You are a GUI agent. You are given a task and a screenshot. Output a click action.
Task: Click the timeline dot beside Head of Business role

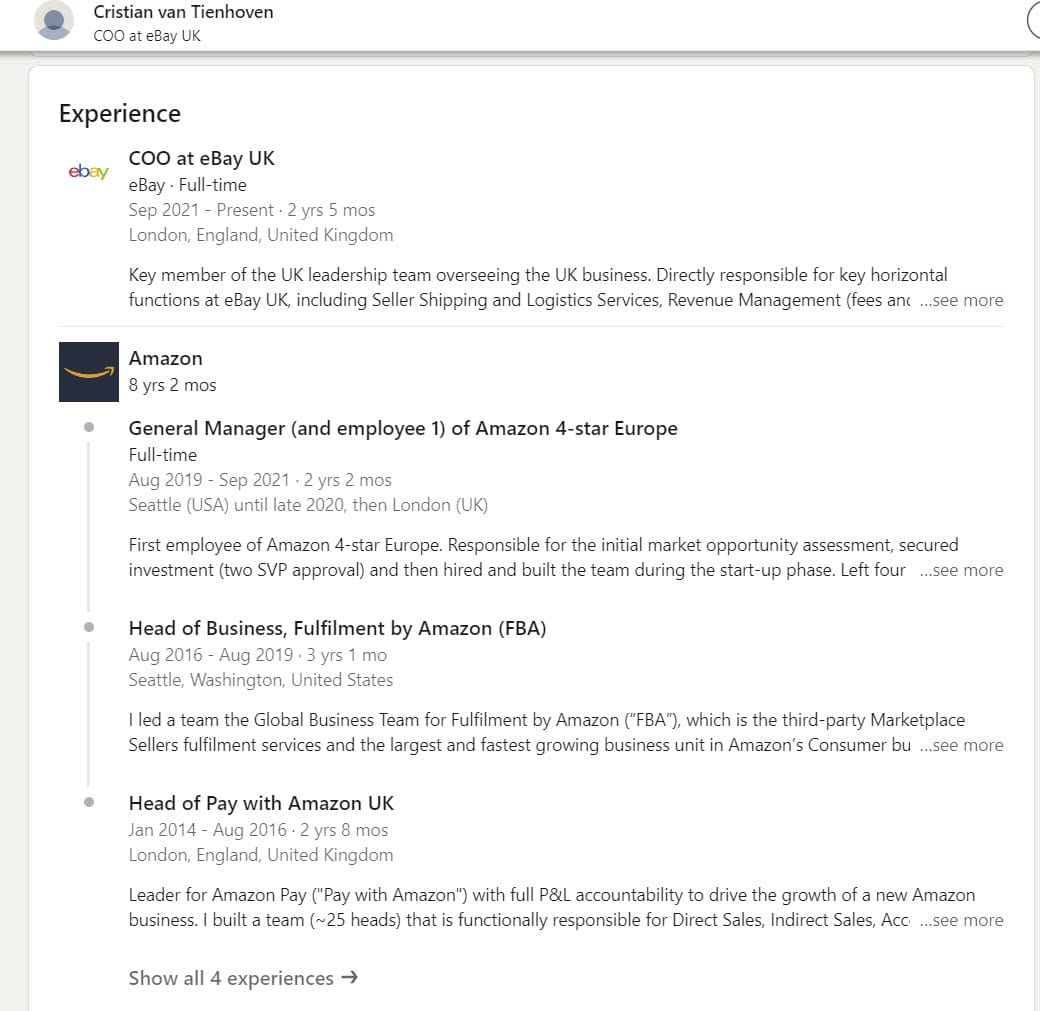click(89, 627)
